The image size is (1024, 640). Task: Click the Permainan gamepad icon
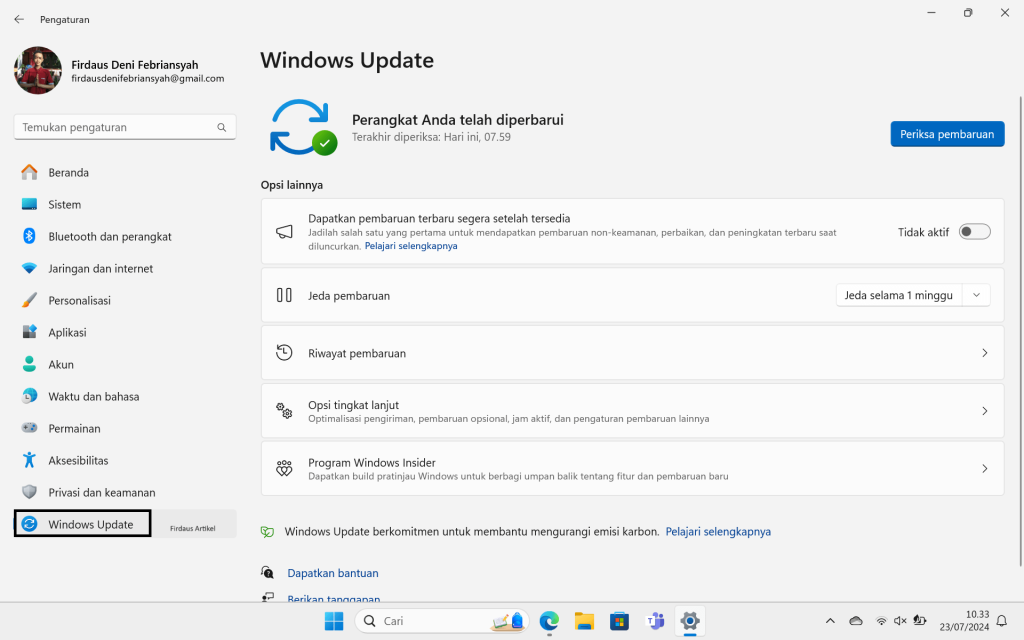(x=29, y=428)
